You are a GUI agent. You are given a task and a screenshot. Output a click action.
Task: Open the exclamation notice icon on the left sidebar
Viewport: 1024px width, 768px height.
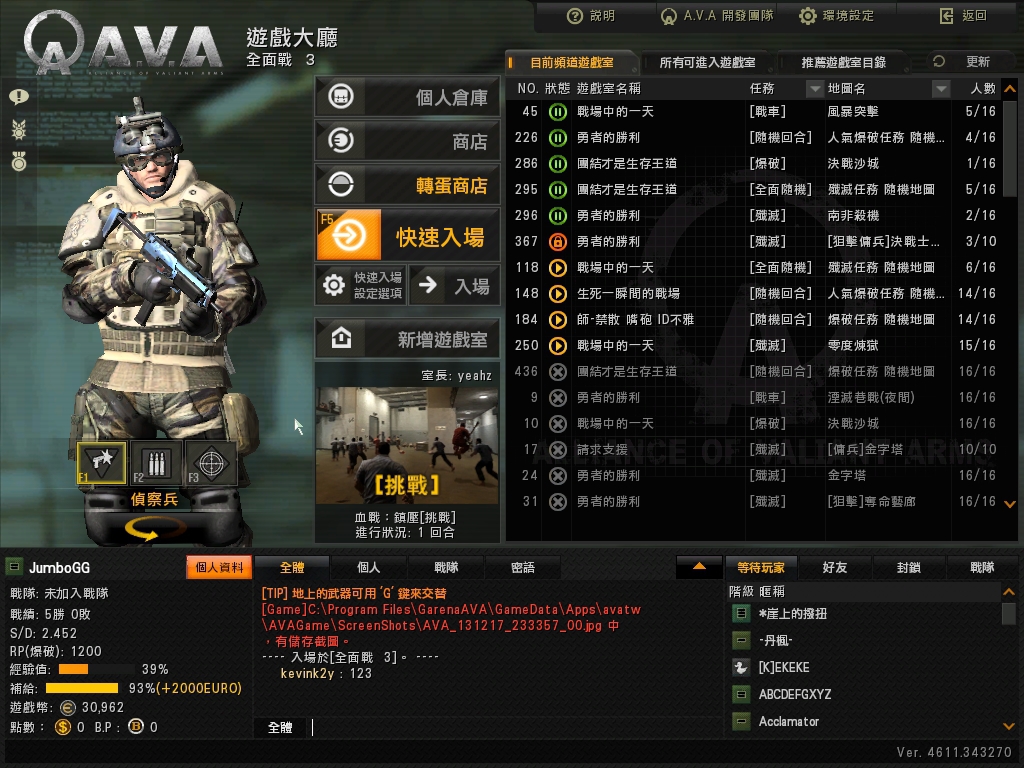point(18,97)
